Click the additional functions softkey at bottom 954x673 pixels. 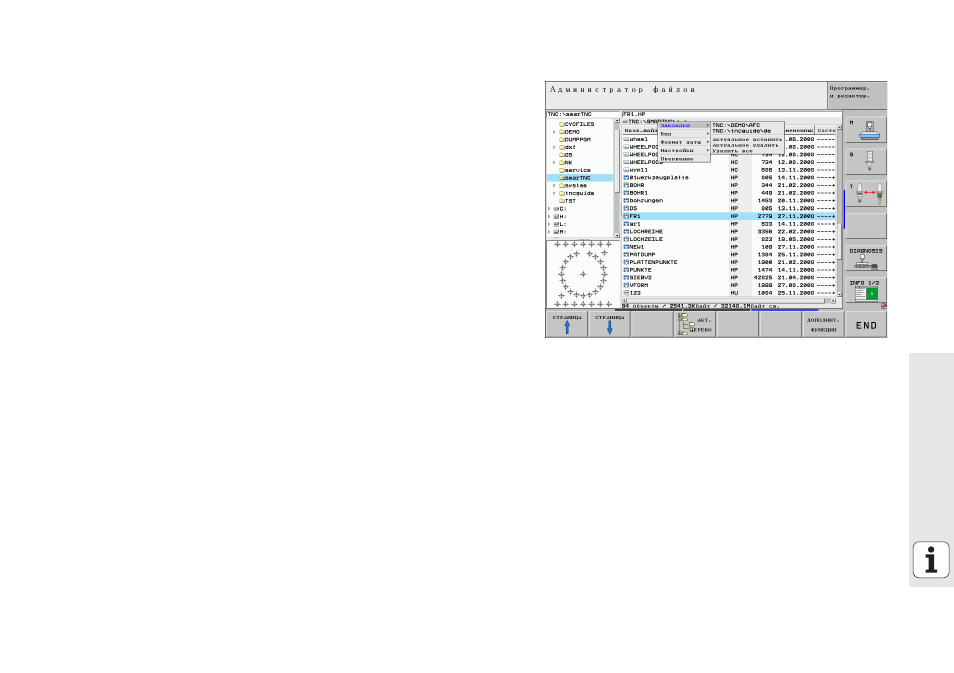point(823,324)
